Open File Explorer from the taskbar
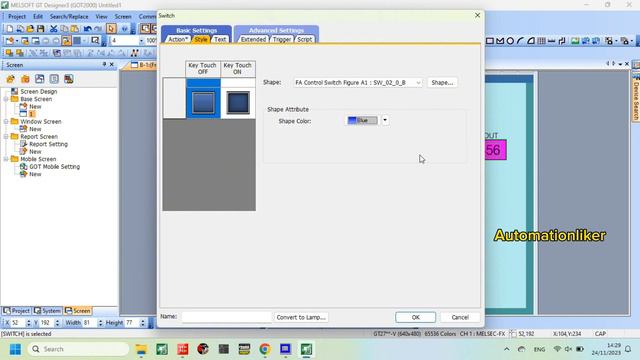The image size is (640, 360). [141, 349]
